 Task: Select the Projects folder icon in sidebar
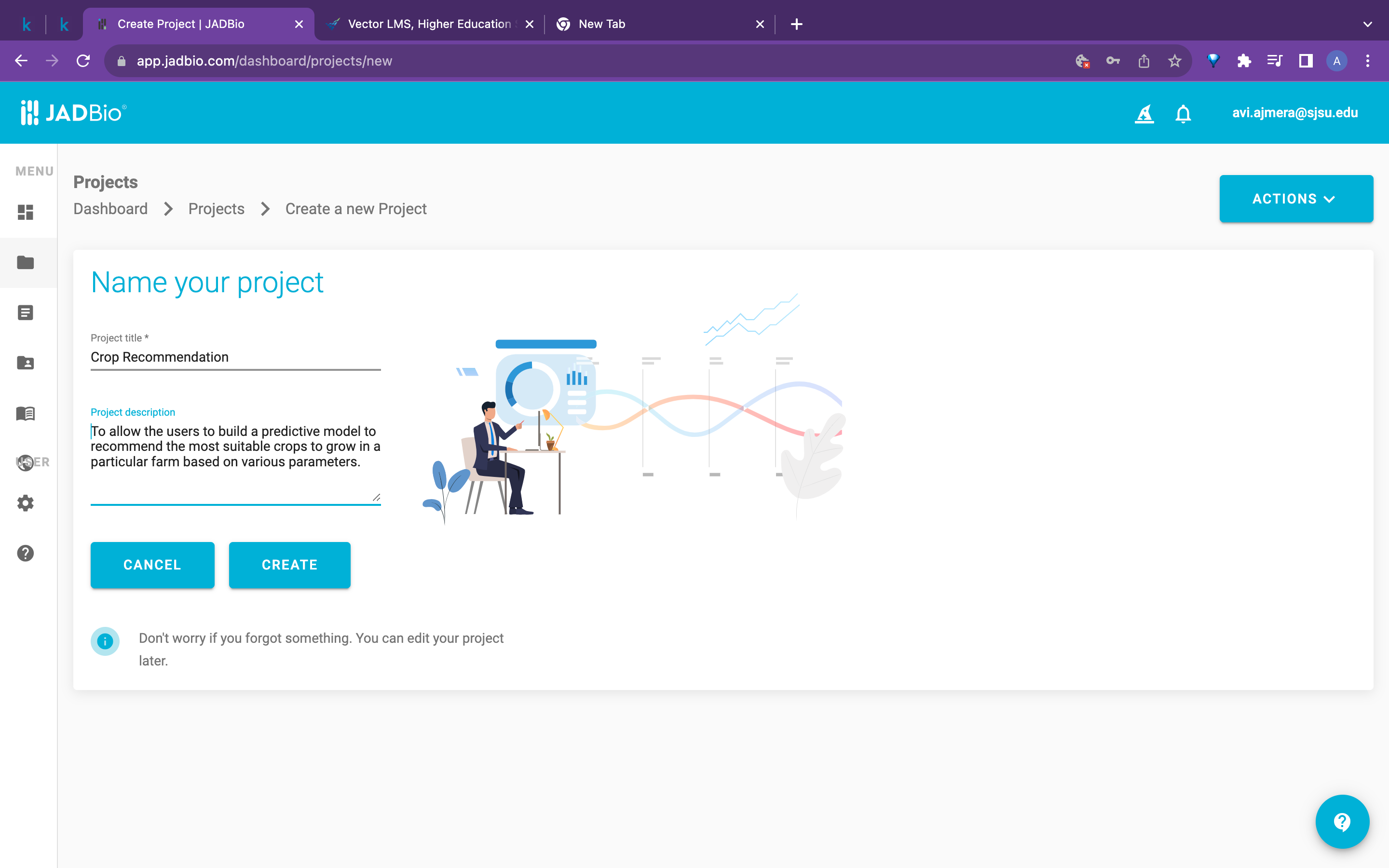click(x=25, y=262)
